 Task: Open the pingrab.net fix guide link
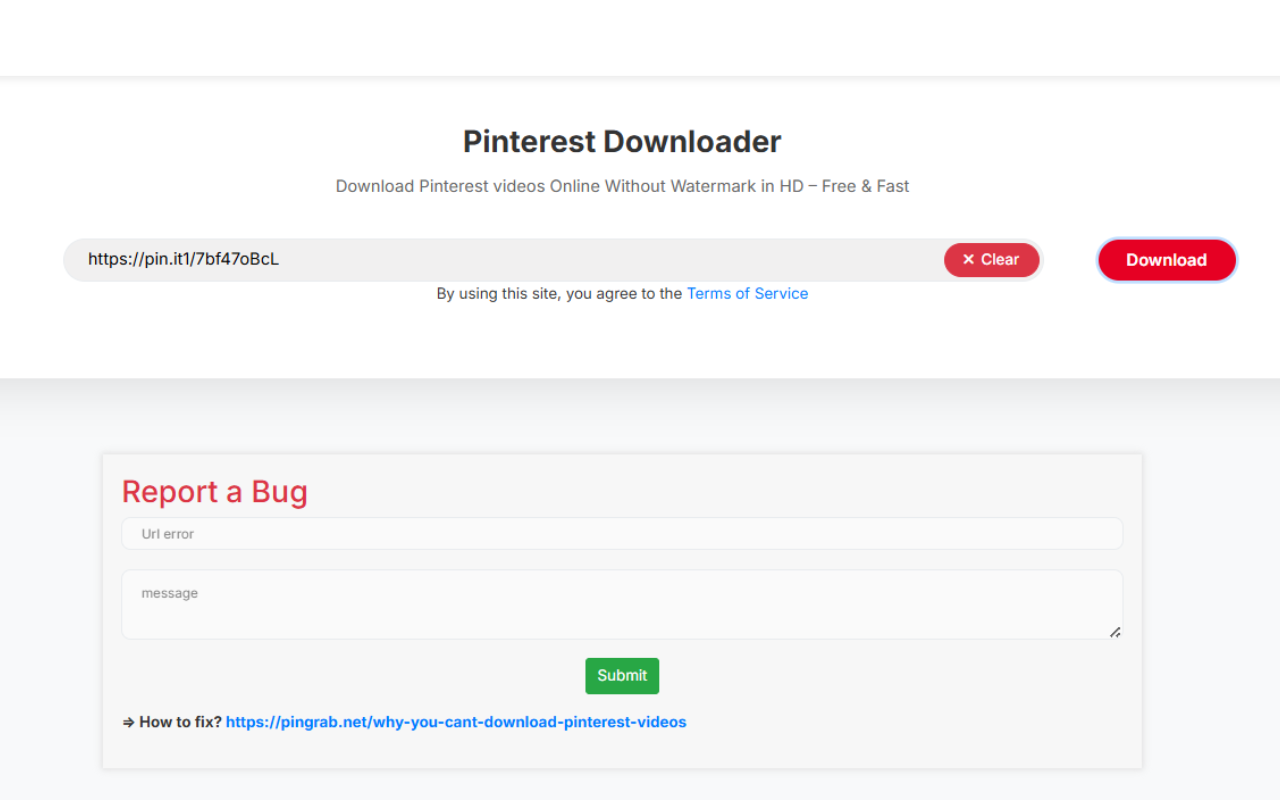click(456, 721)
